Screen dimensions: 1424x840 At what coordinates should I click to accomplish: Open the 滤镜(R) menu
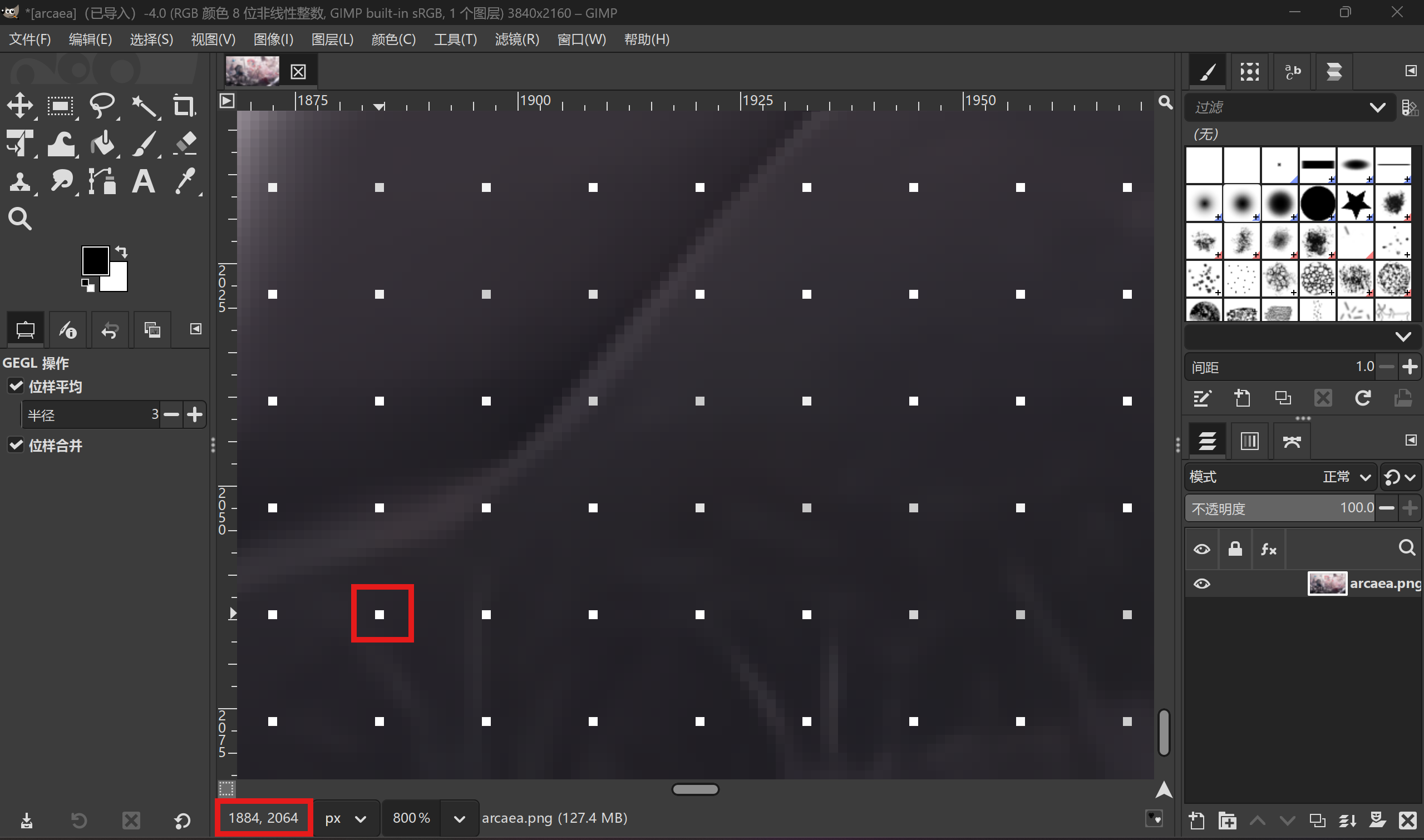tap(517, 39)
